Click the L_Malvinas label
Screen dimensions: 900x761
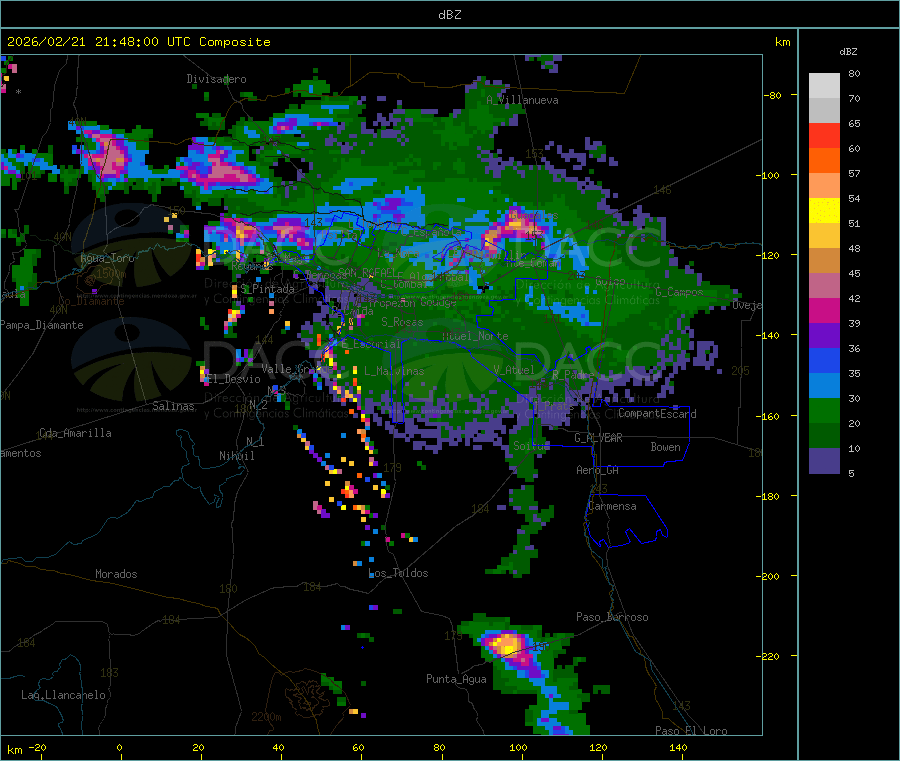(x=394, y=371)
